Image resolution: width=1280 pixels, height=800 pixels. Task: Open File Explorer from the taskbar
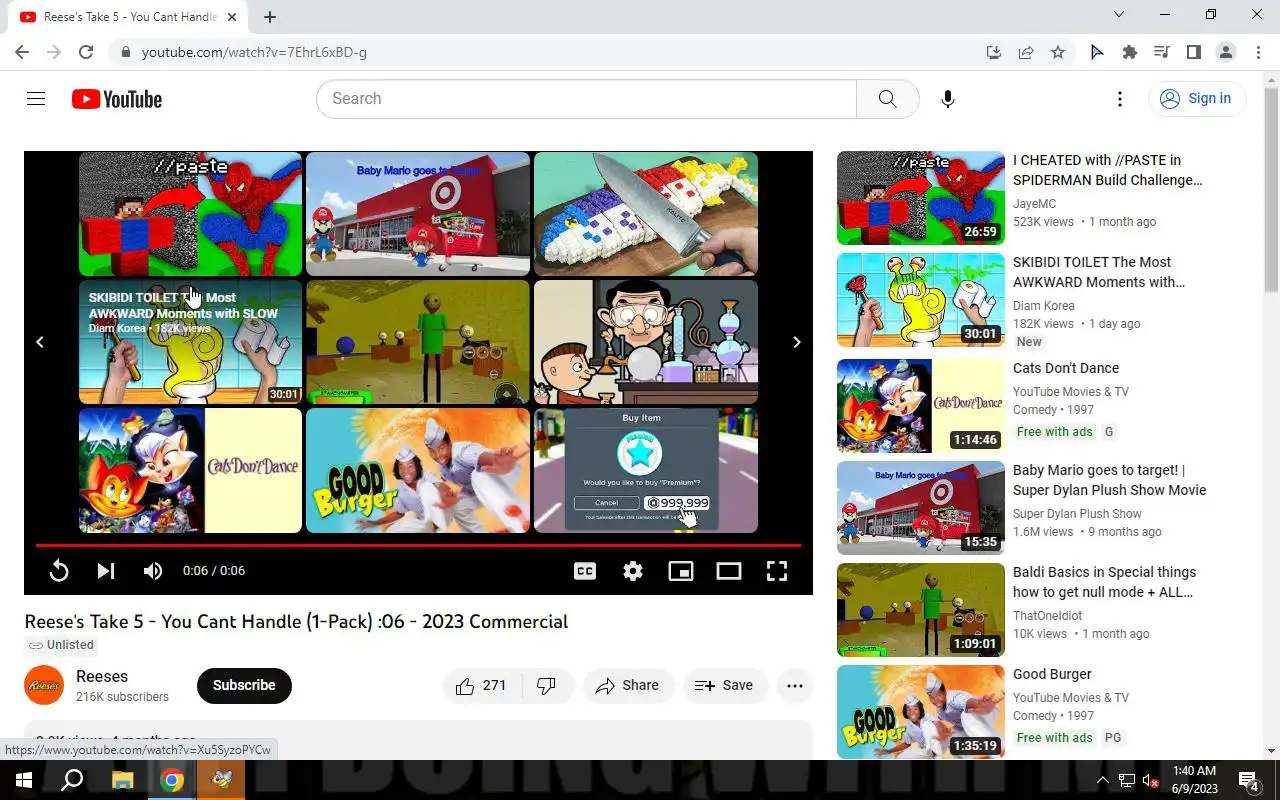coord(122,780)
